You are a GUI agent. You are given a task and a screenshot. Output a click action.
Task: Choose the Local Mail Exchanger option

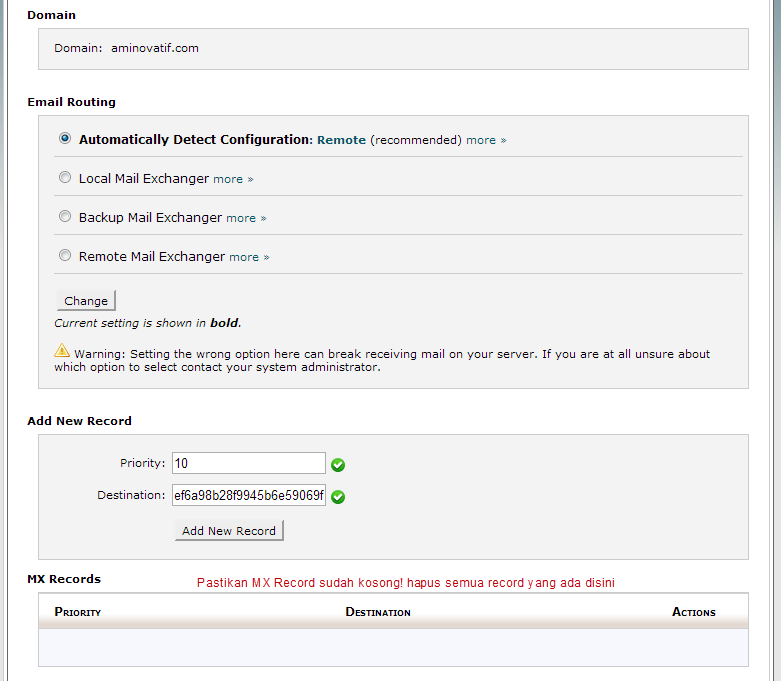coord(65,178)
